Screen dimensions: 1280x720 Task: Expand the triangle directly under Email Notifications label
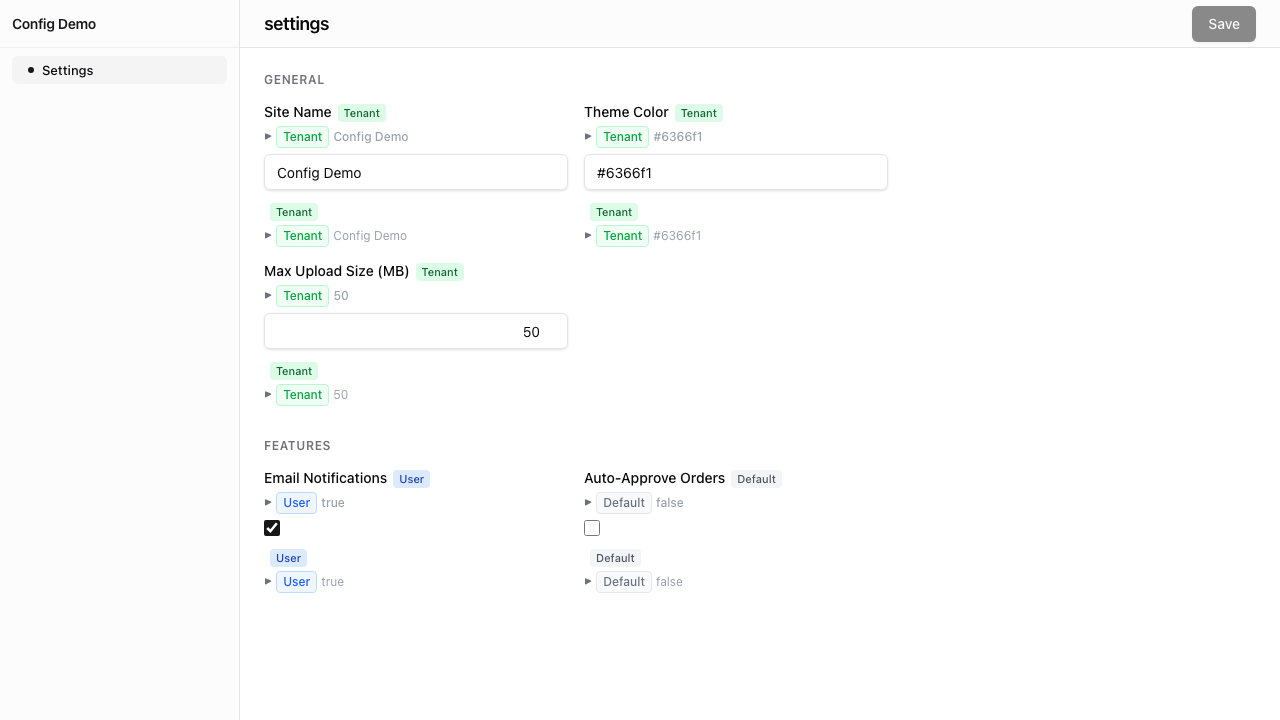(268, 502)
